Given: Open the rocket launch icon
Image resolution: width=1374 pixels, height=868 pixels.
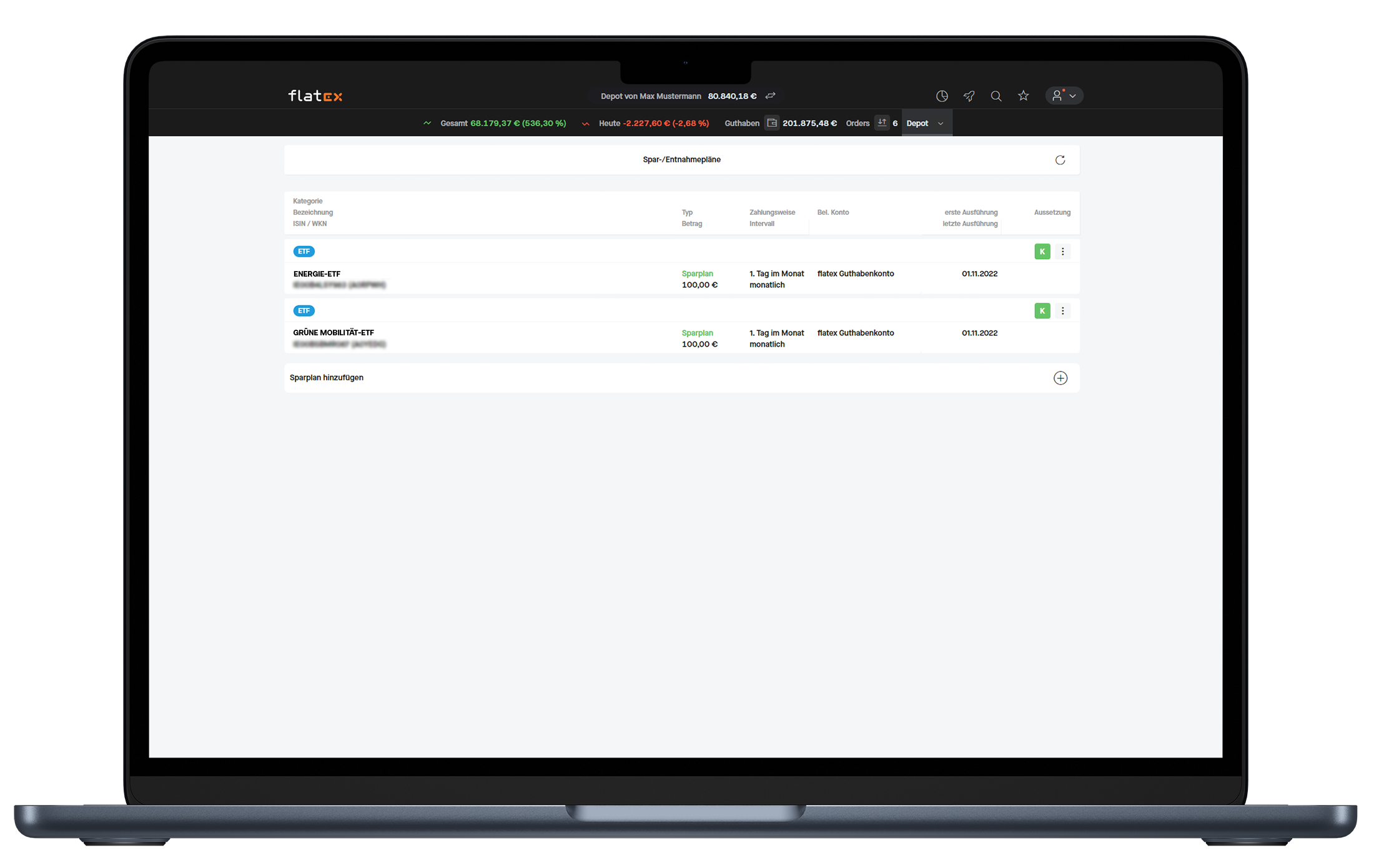Looking at the screenshot, I should 969,96.
